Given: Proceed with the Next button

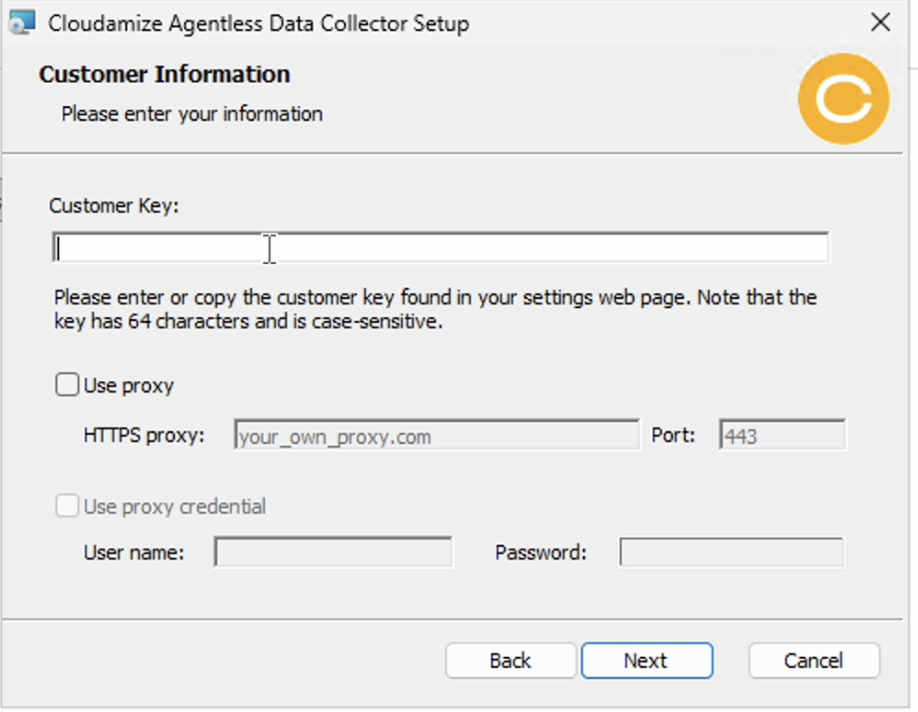Looking at the screenshot, I should 647,660.
